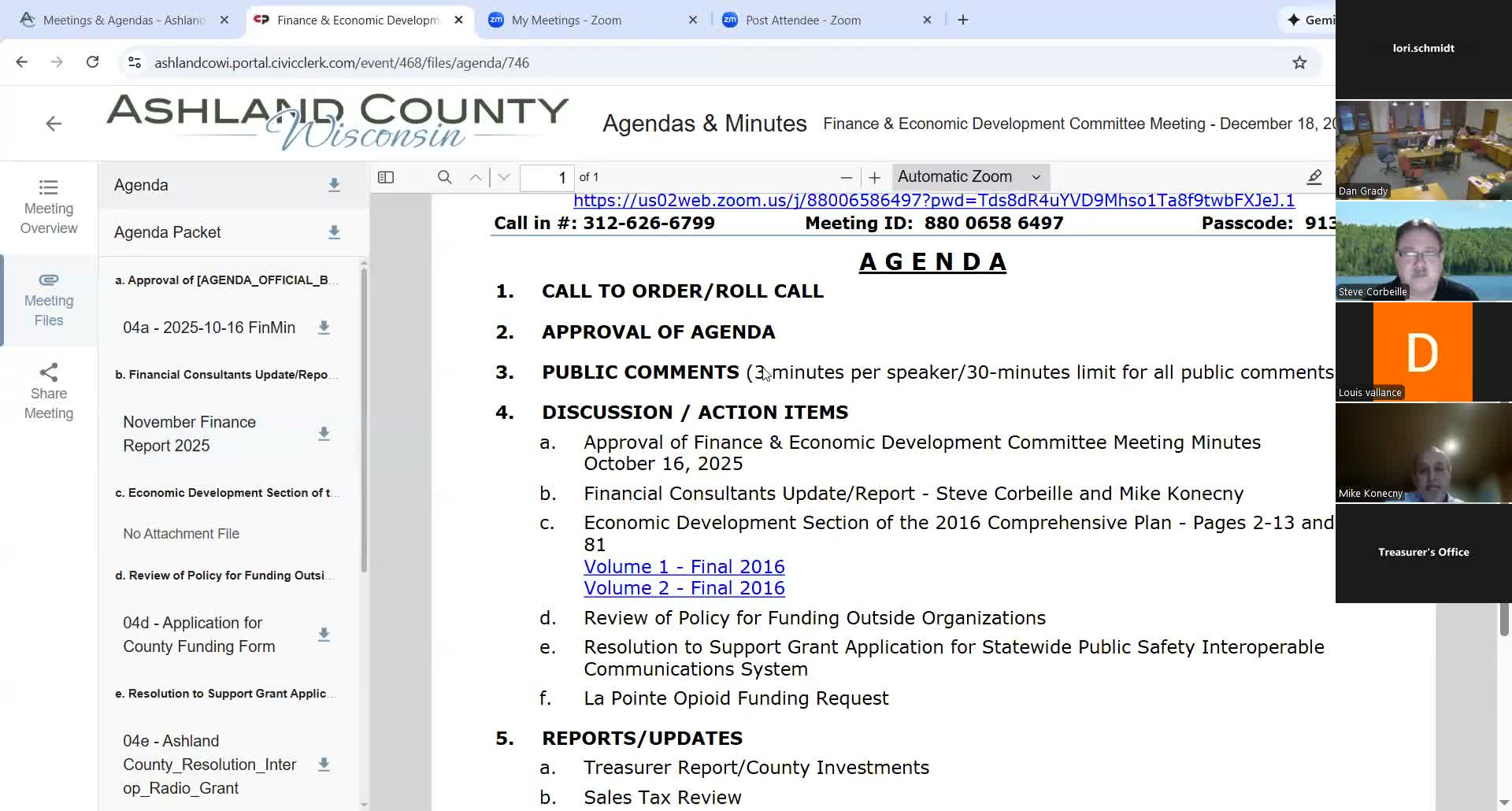Go to next page with the down chevron
1512x811 pixels.
pyautogui.click(x=503, y=177)
